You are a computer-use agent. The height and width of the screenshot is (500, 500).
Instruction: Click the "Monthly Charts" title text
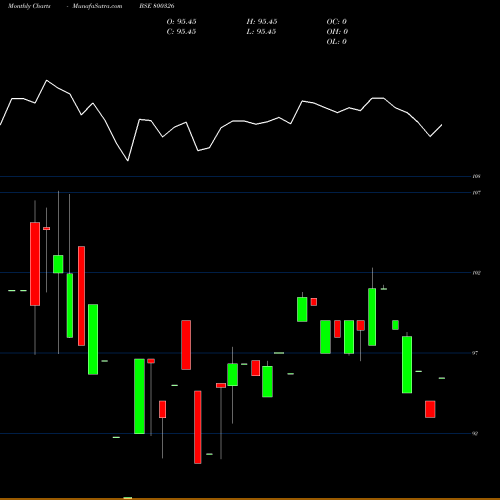(x=29, y=6)
